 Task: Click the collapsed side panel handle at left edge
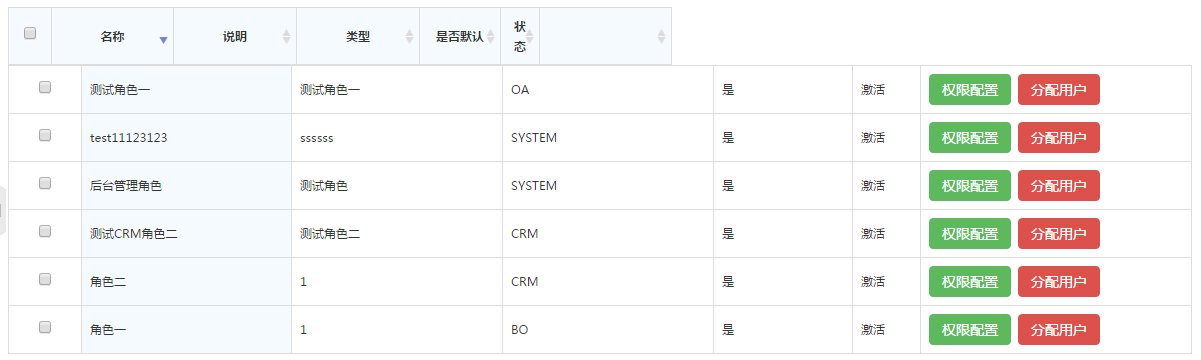pos(3,209)
